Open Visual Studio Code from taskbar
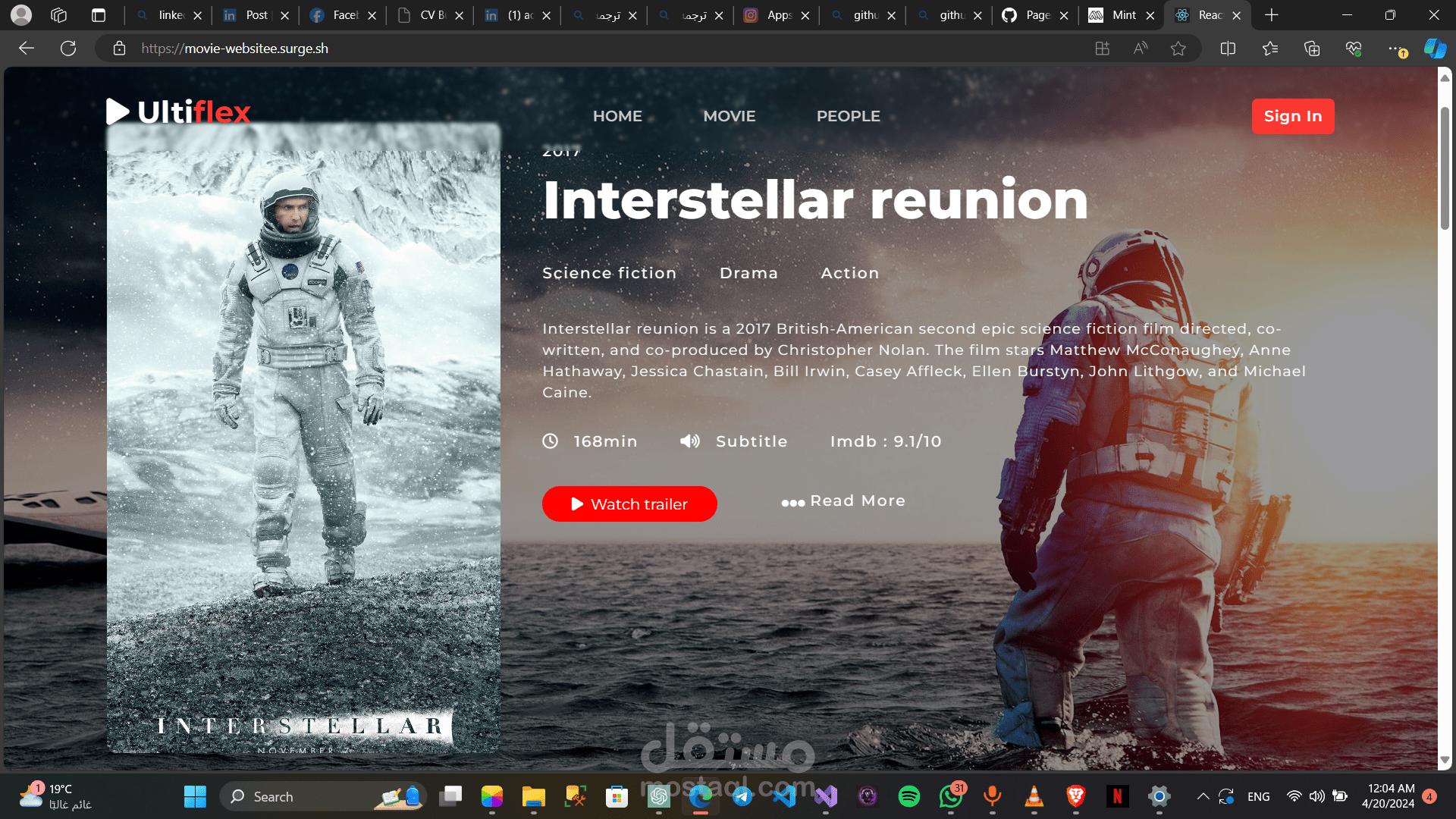The image size is (1456, 819). point(784,796)
